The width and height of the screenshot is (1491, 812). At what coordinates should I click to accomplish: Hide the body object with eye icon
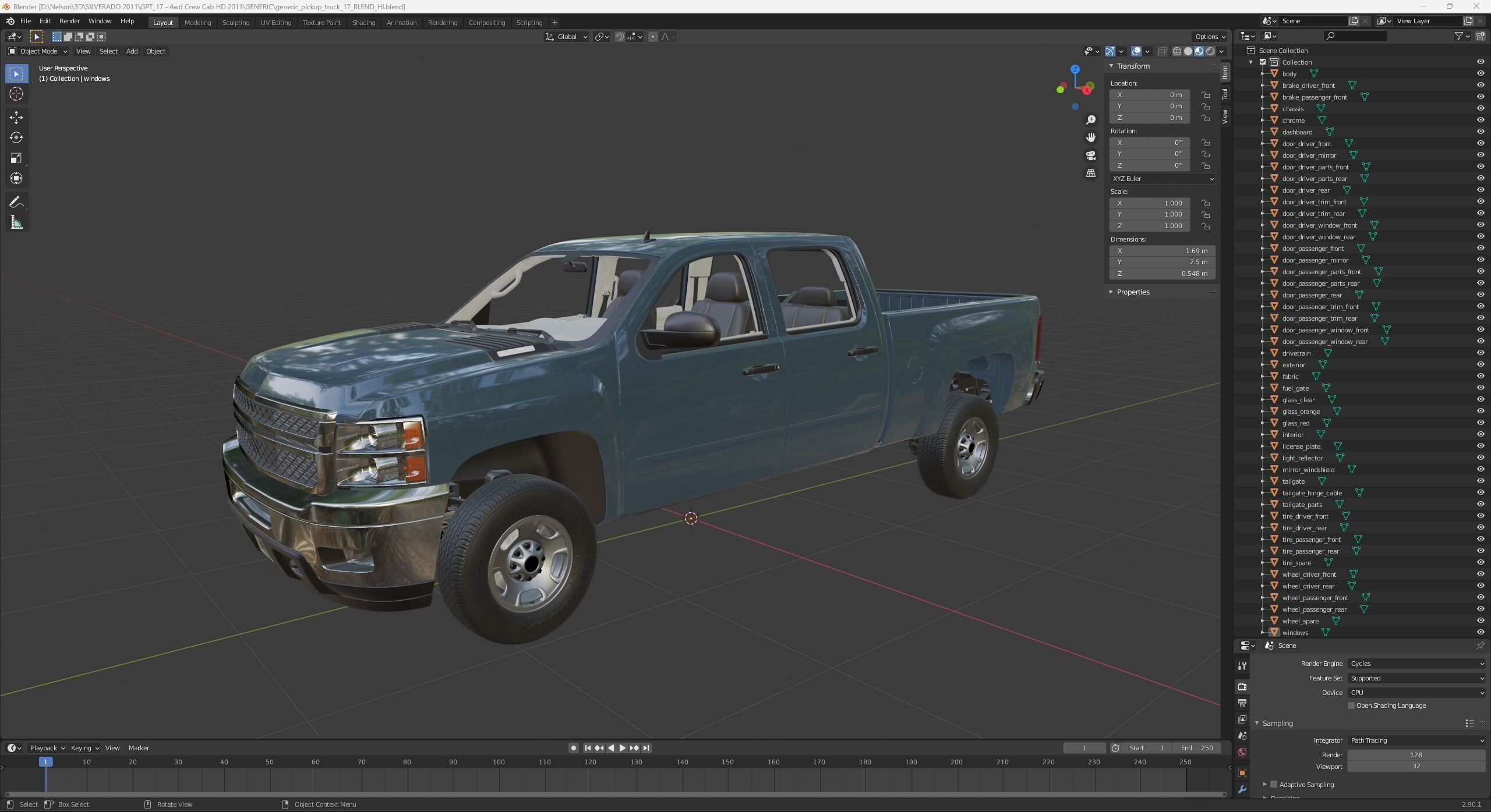[x=1481, y=73]
